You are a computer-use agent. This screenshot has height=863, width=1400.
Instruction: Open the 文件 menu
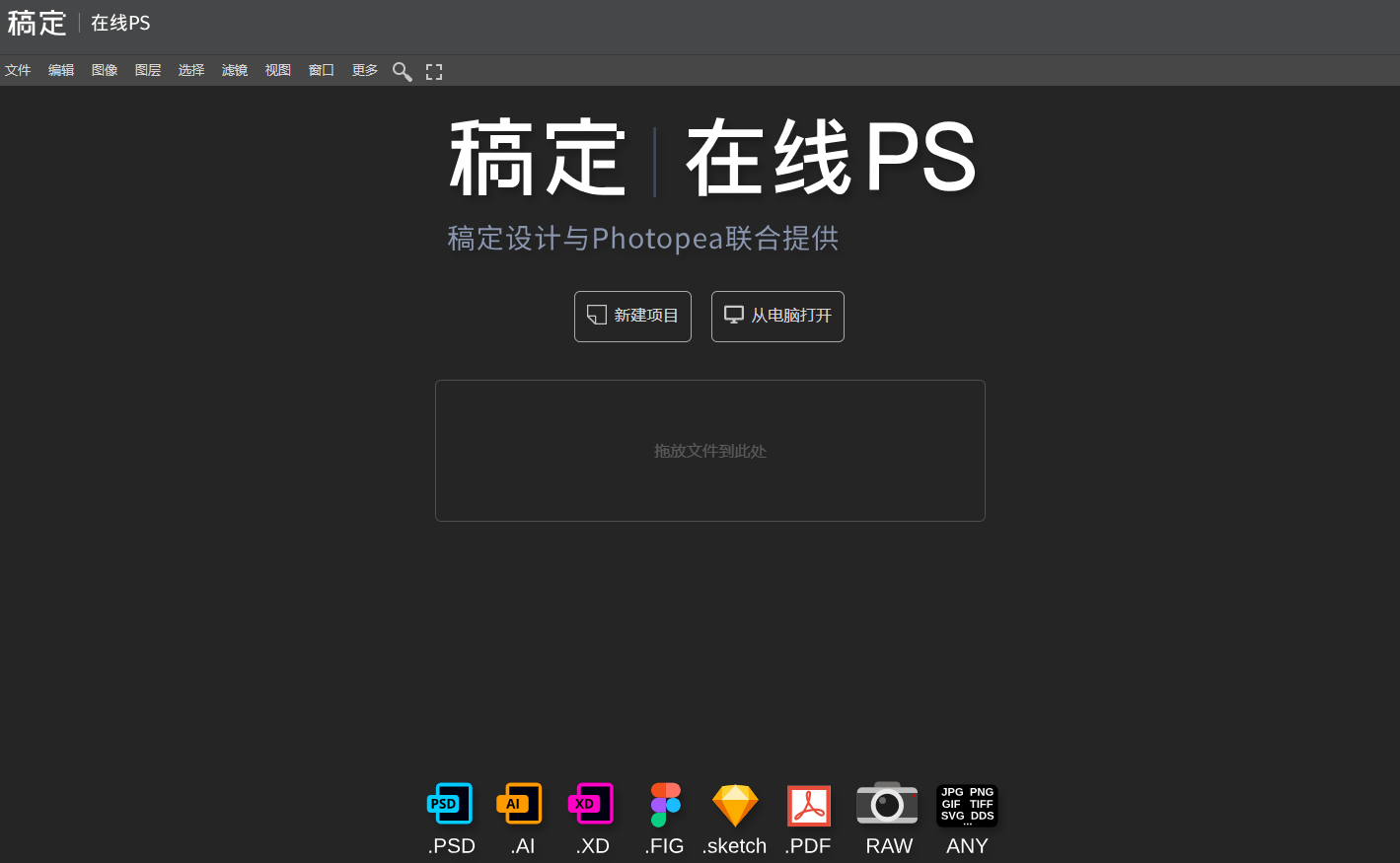(18, 70)
